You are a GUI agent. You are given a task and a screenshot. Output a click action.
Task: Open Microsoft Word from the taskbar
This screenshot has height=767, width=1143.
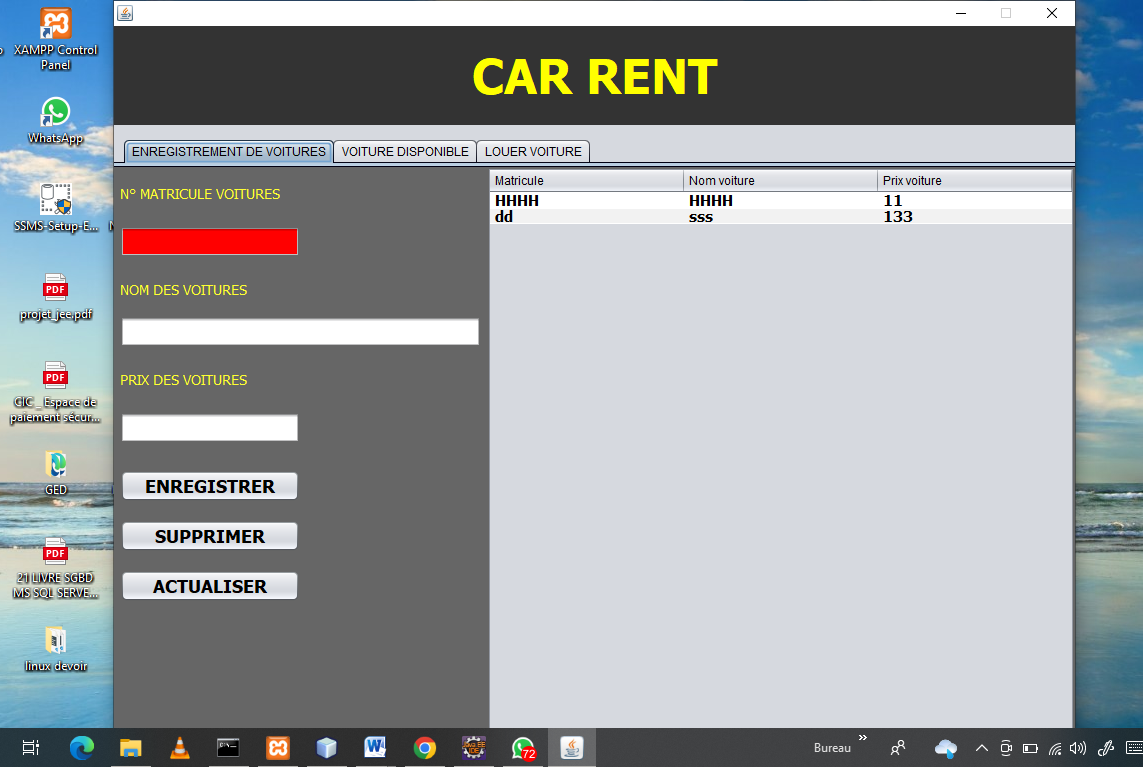pos(376,748)
